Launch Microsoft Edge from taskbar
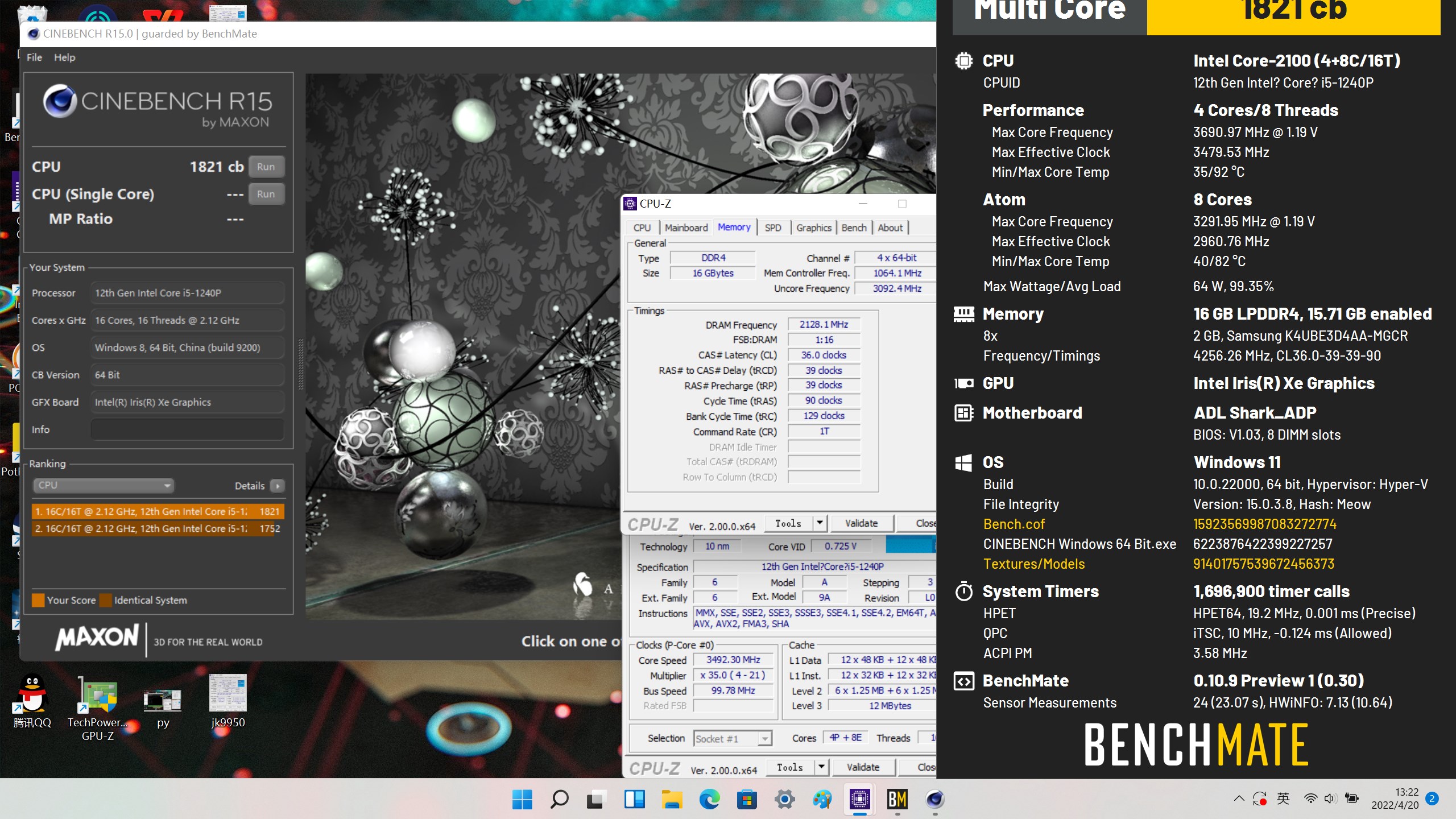The image size is (1456, 819). (709, 800)
